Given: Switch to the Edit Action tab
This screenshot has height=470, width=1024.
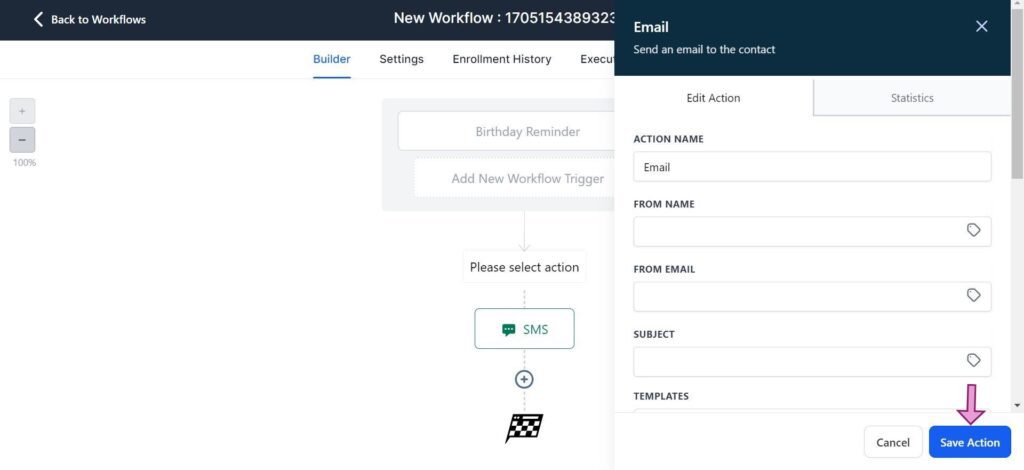Looking at the screenshot, I should point(714,98).
